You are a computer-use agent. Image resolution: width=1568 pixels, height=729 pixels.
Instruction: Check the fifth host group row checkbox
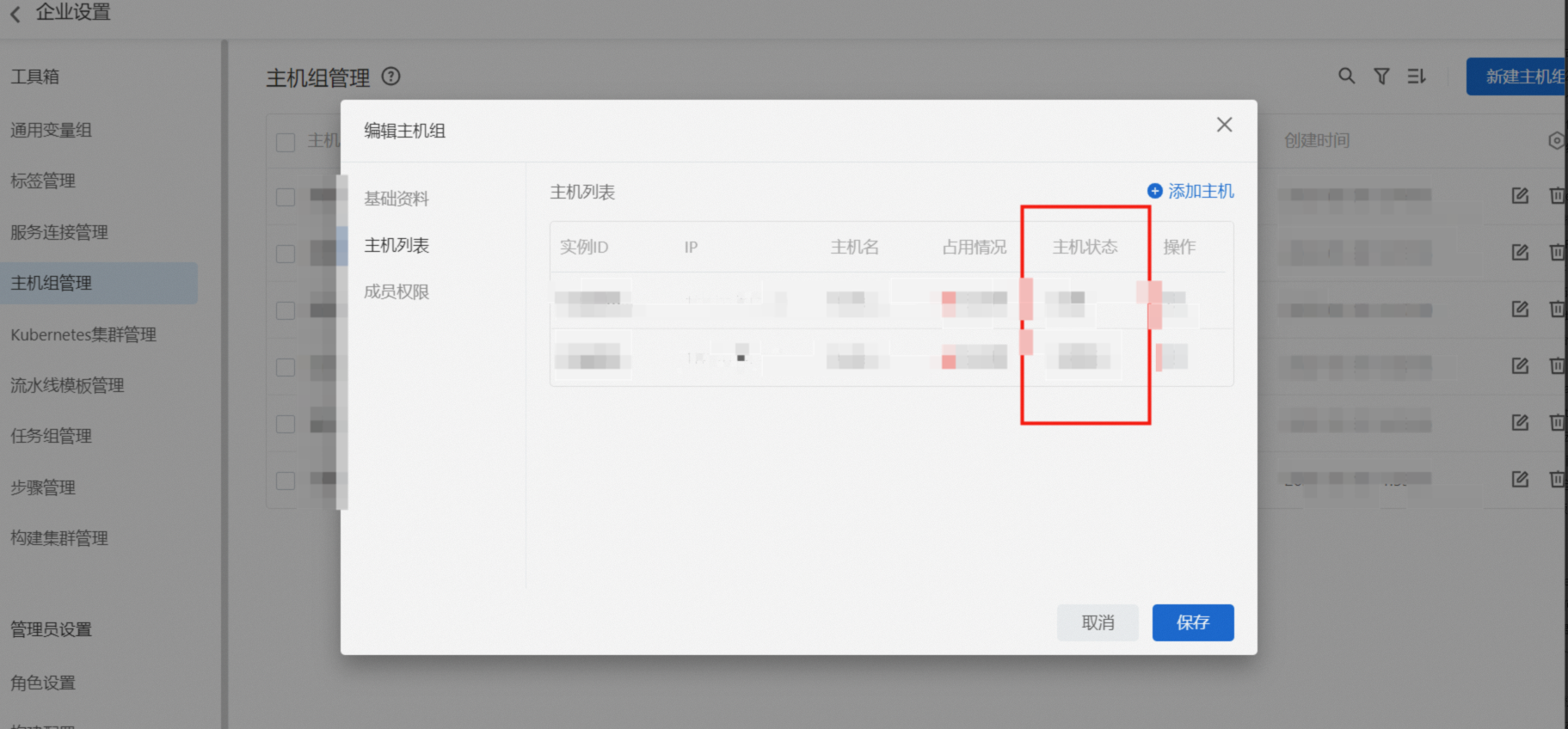pos(286,424)
